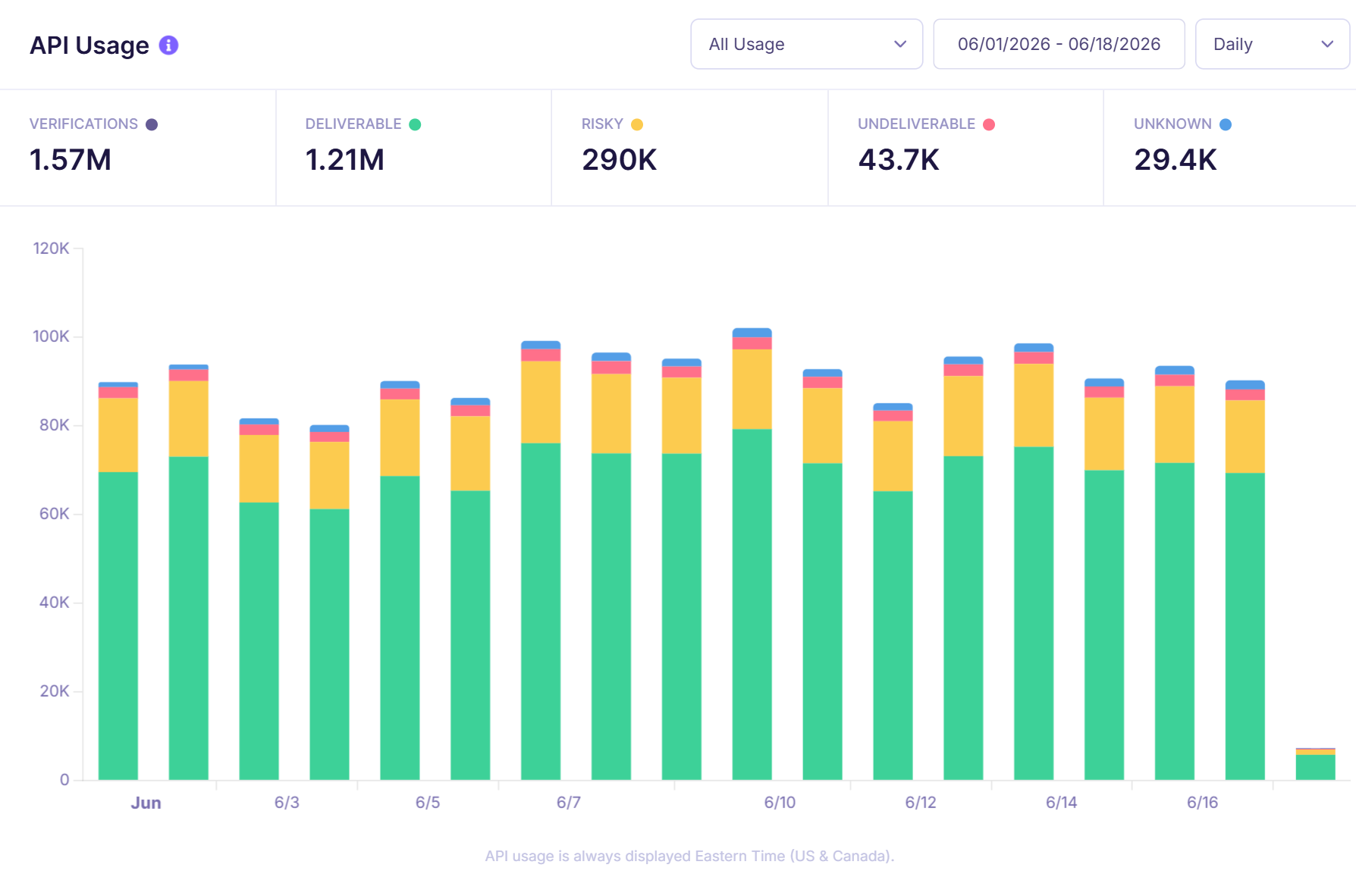Image resolution: width=1356 pixels, height=896 pixels.
Task: Click the 6/5 x-axis label
Action: [x=428, y=803]
